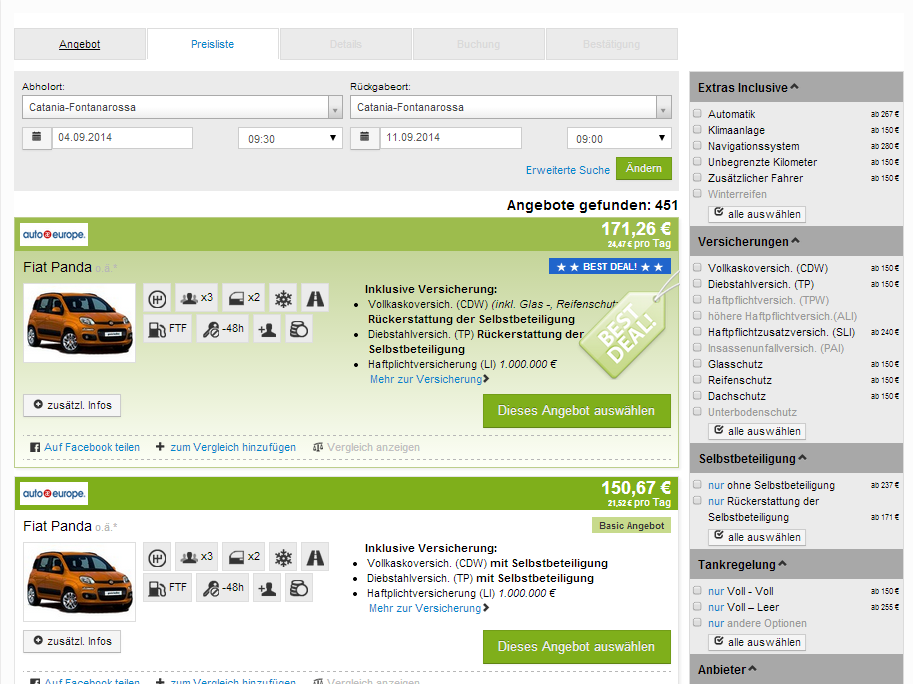Open the pickup date calendar icon

(37, 137)
